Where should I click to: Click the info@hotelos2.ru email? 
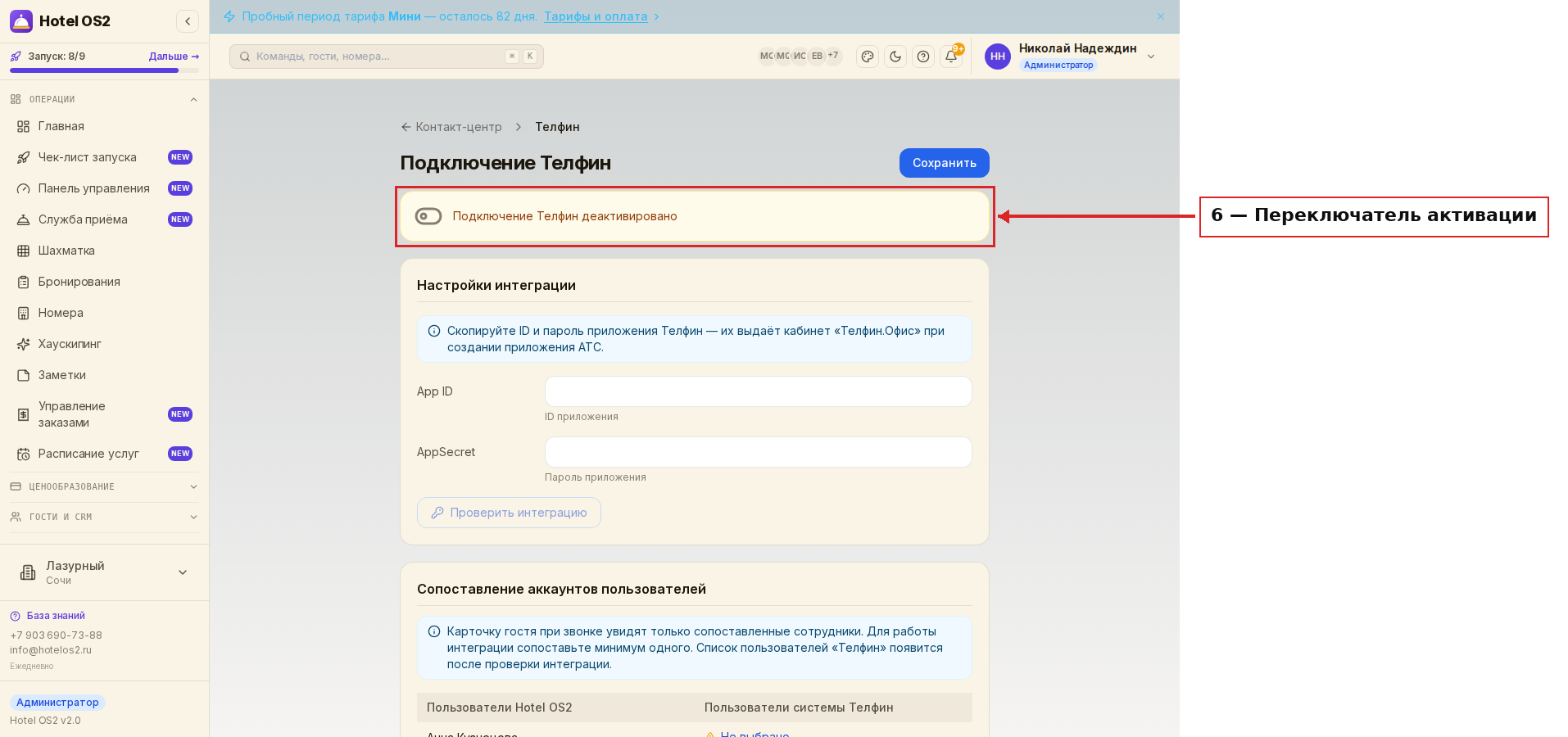click(x=51, y=650)
